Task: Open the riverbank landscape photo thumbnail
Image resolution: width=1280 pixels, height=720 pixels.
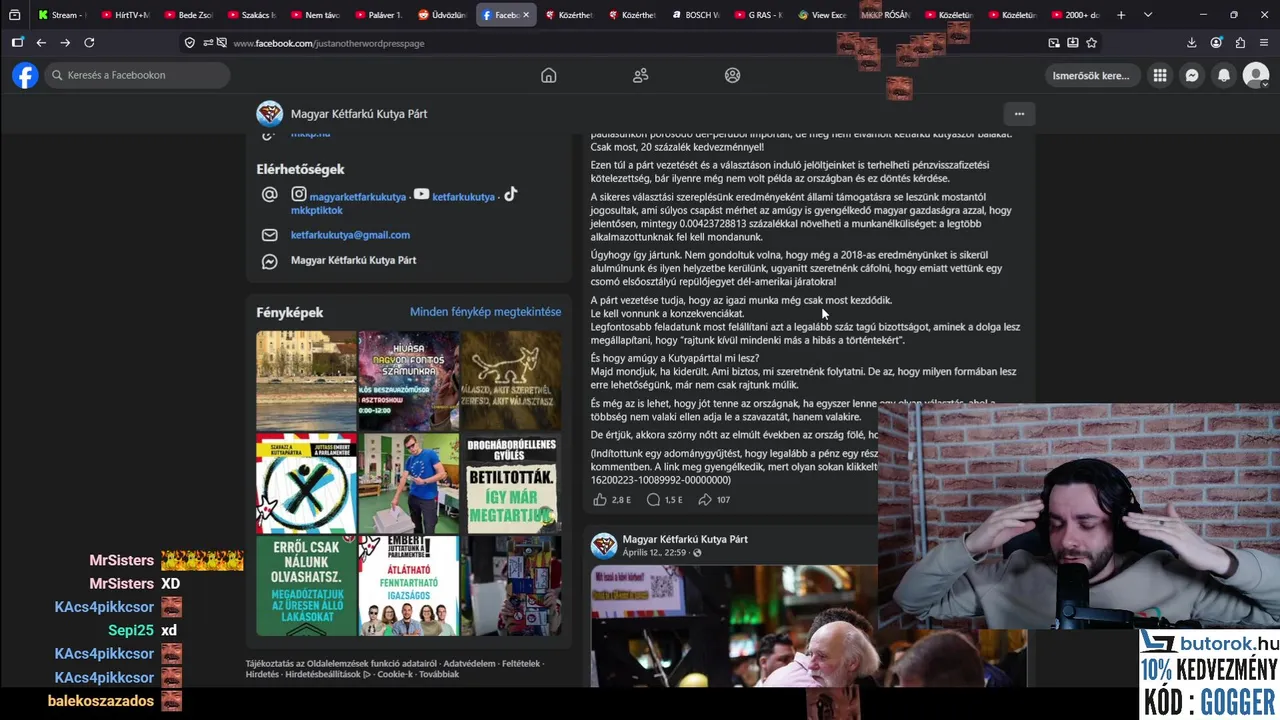Action: tap(306, 380)
